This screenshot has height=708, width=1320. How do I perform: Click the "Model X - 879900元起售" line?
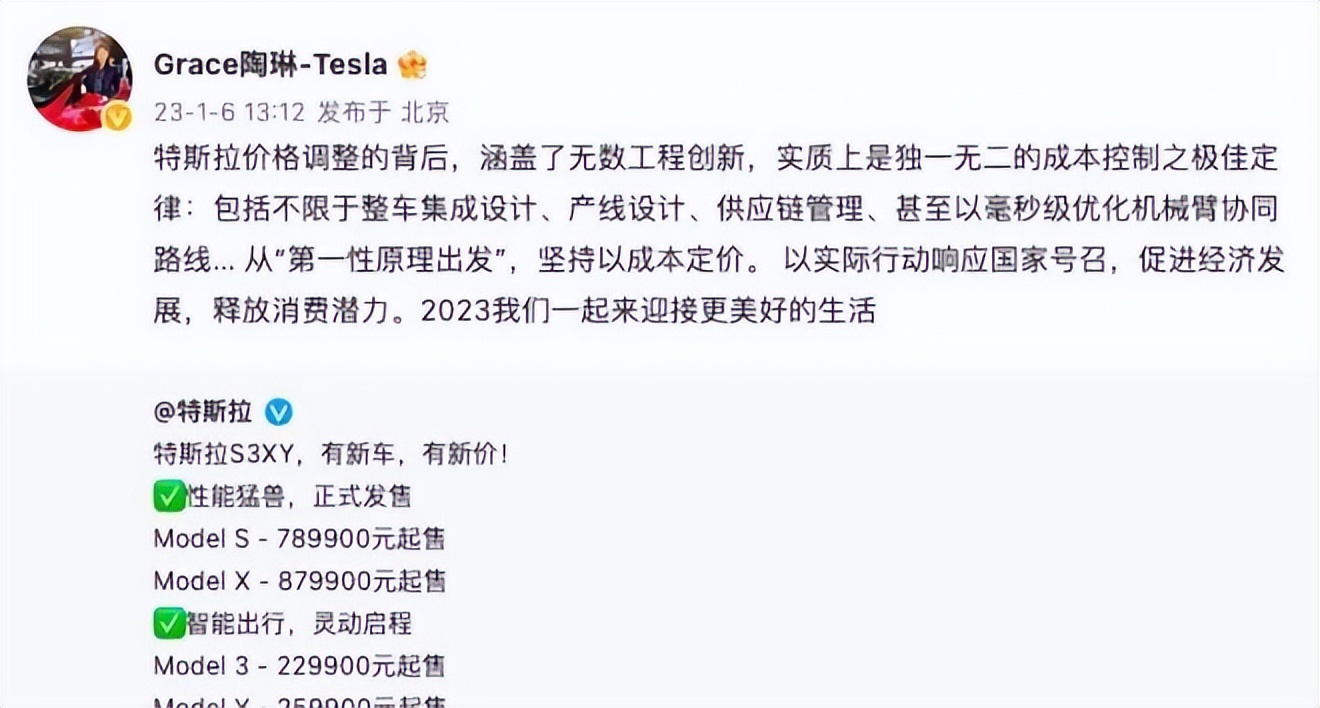pos(299,581)
